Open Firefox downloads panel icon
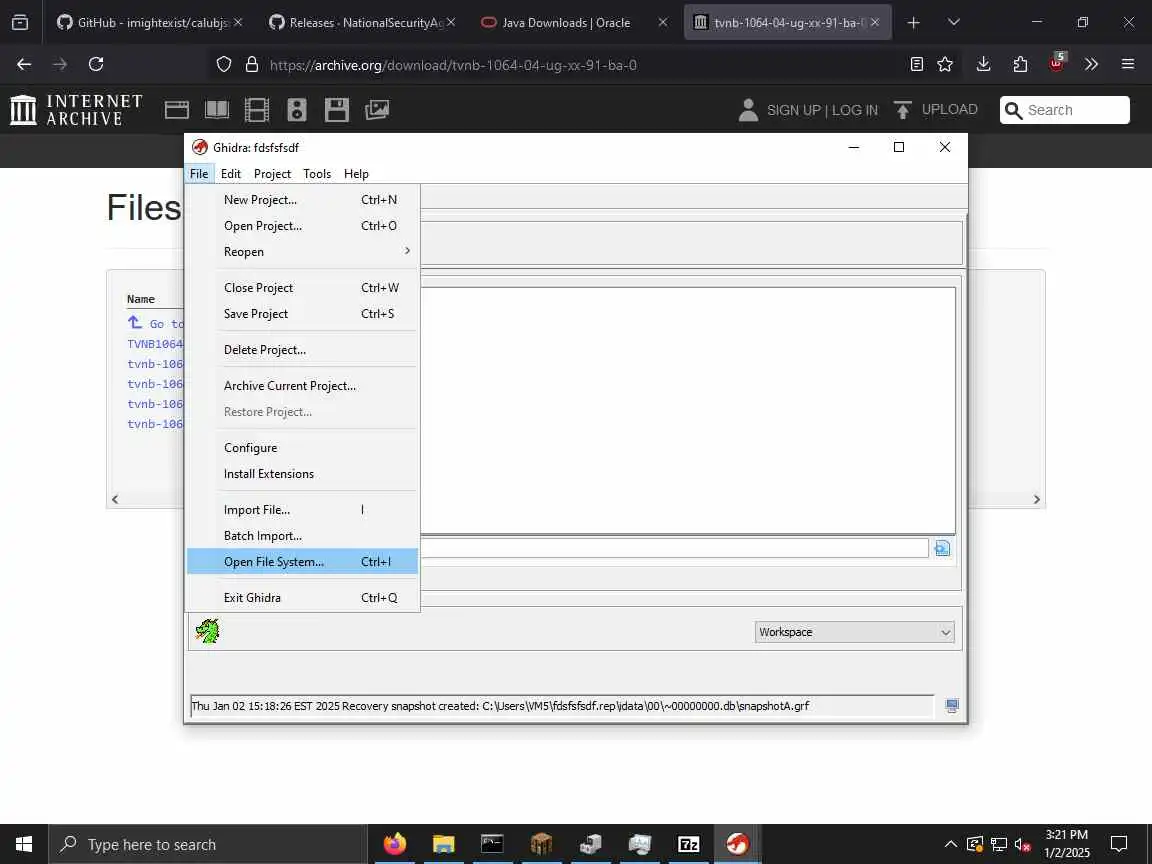Screen dimensions: 1152x864 click(x=983, y=65)
